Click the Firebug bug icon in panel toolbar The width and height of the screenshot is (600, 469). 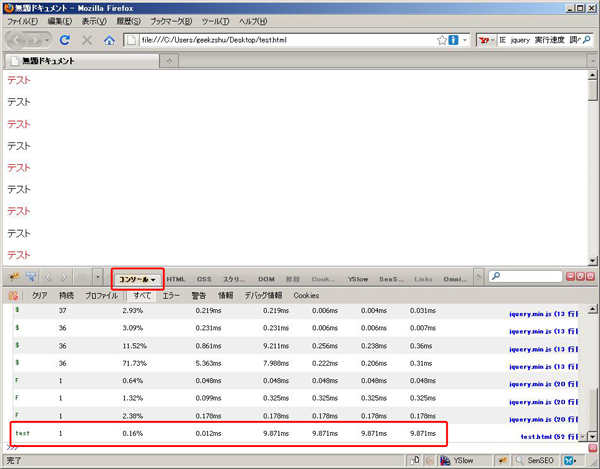pos(14,276)
